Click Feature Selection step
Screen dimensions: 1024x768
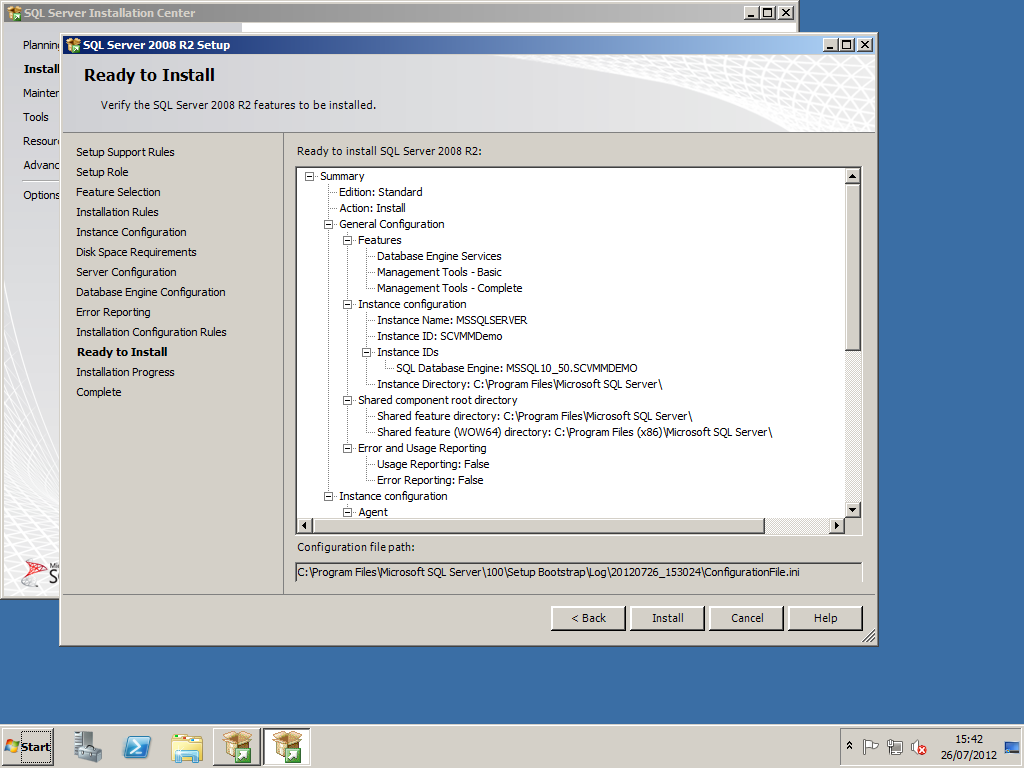pyautogui.click(x=118, y=192)
